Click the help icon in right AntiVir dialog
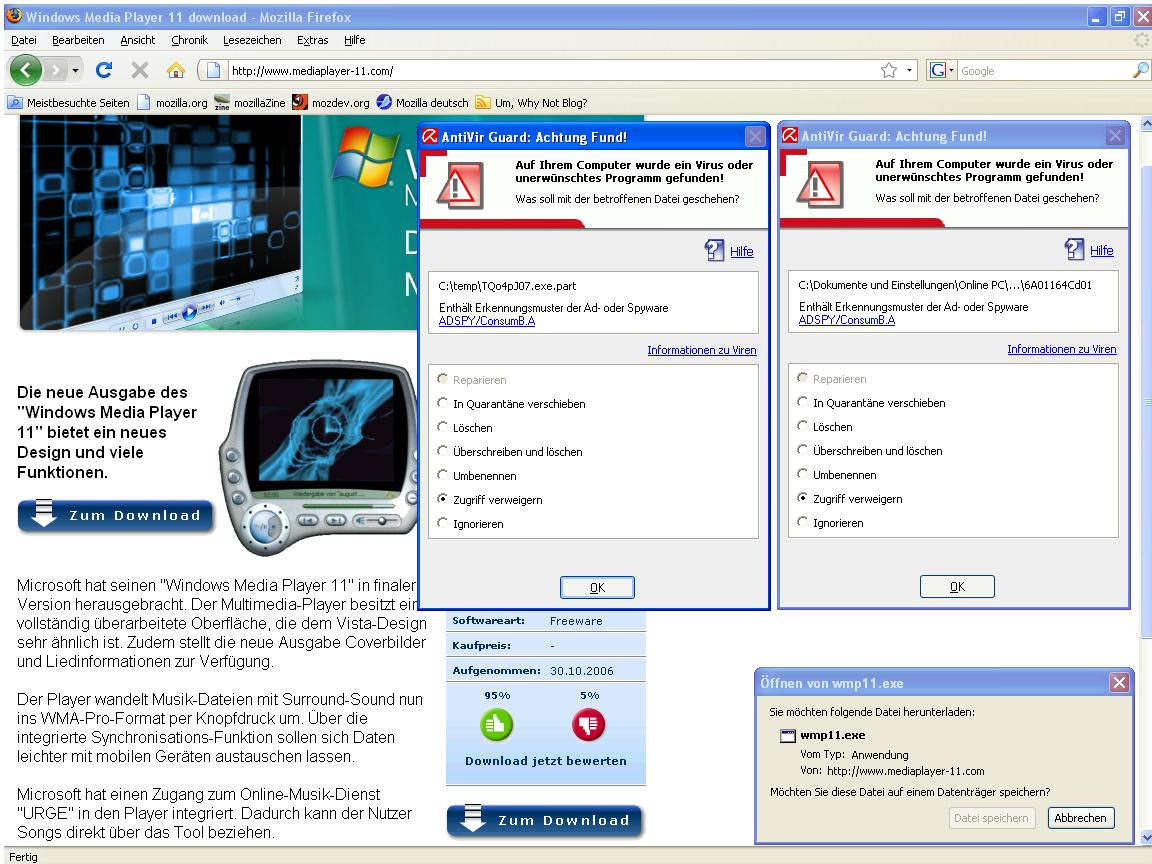Screen dimensions: 1152x864 [1074, 250]
